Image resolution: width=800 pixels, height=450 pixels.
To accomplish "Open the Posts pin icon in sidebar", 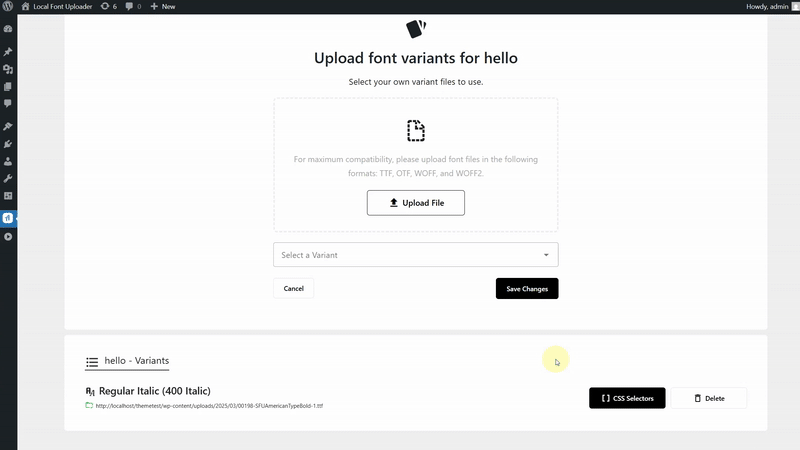I will (8, 52).
